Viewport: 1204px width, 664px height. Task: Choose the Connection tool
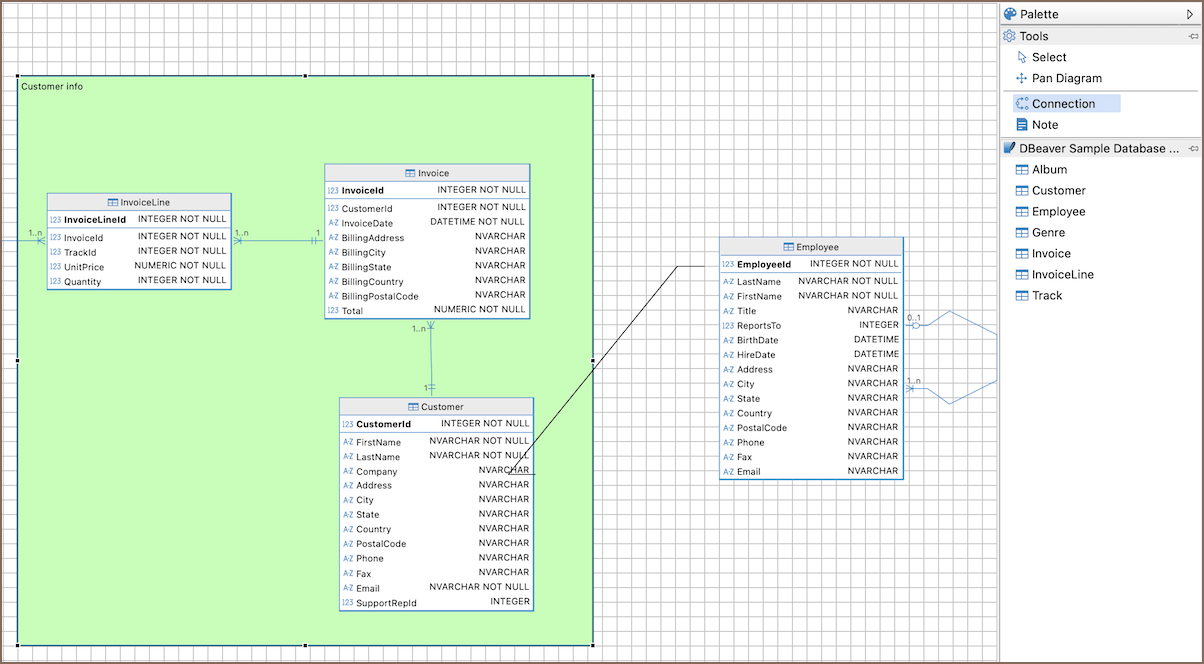[x=1063, y=104]
